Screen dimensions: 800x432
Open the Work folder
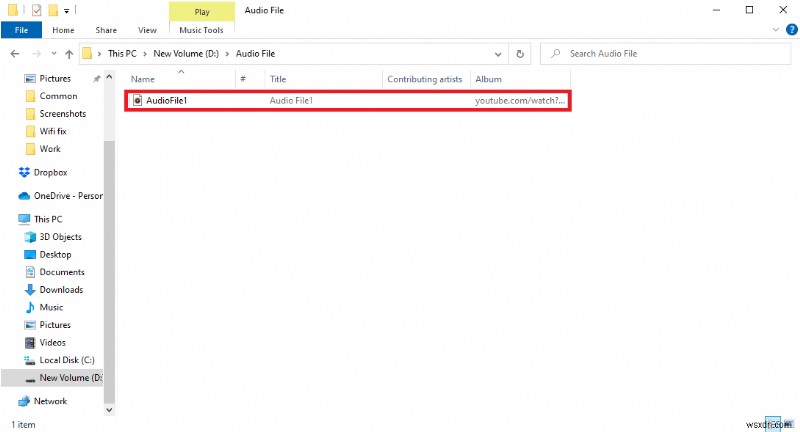50,149
